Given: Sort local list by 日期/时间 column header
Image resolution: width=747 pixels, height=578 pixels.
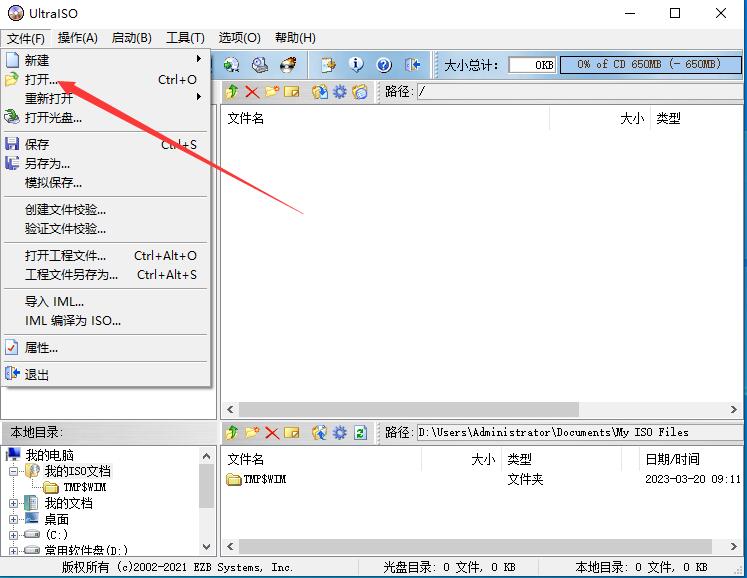Looking at the screenshot, I should [672, 459].
